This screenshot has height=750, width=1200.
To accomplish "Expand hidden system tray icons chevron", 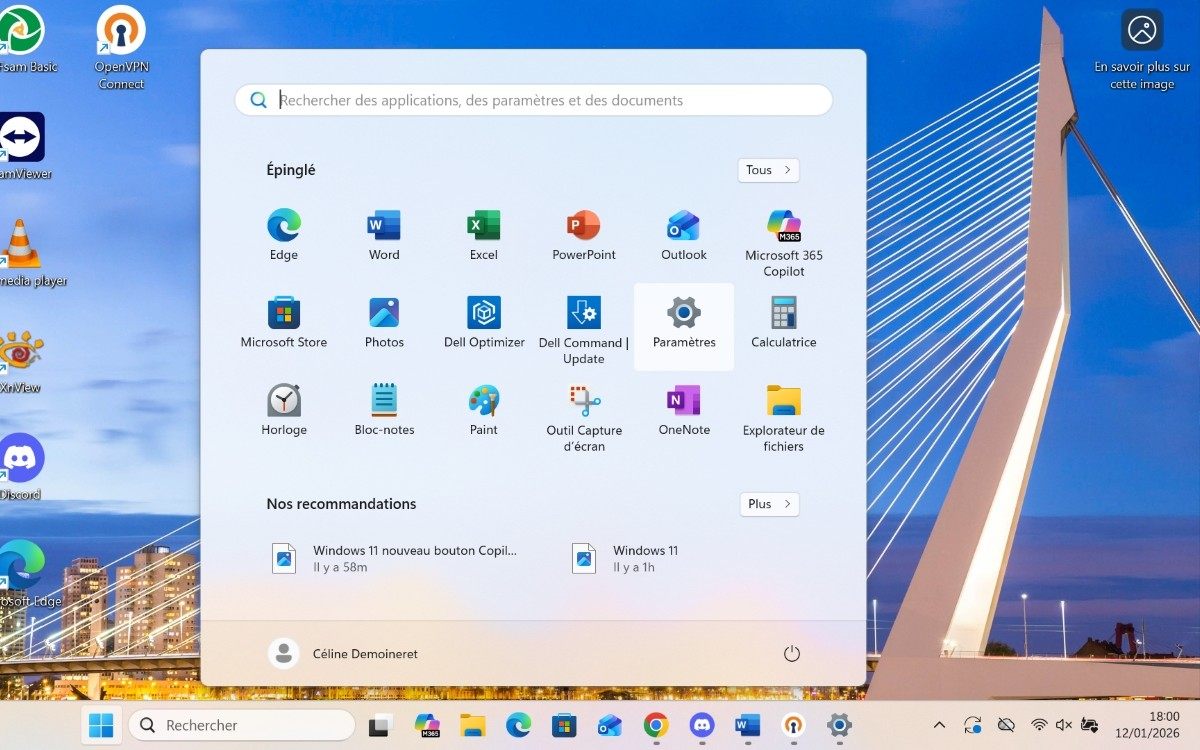I will click(x=939, y=725).
